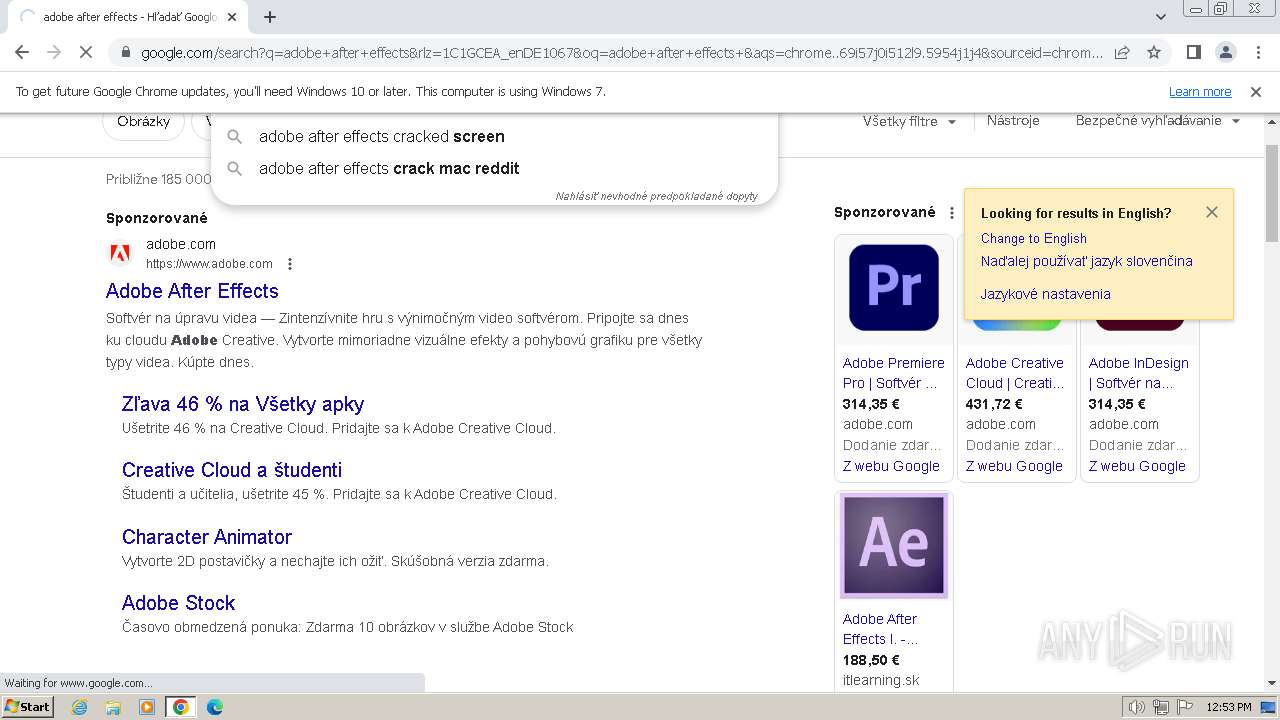Screen dimensions: 1280x720
Task: Open the Windows Start button
Action: tap(28, 707)
